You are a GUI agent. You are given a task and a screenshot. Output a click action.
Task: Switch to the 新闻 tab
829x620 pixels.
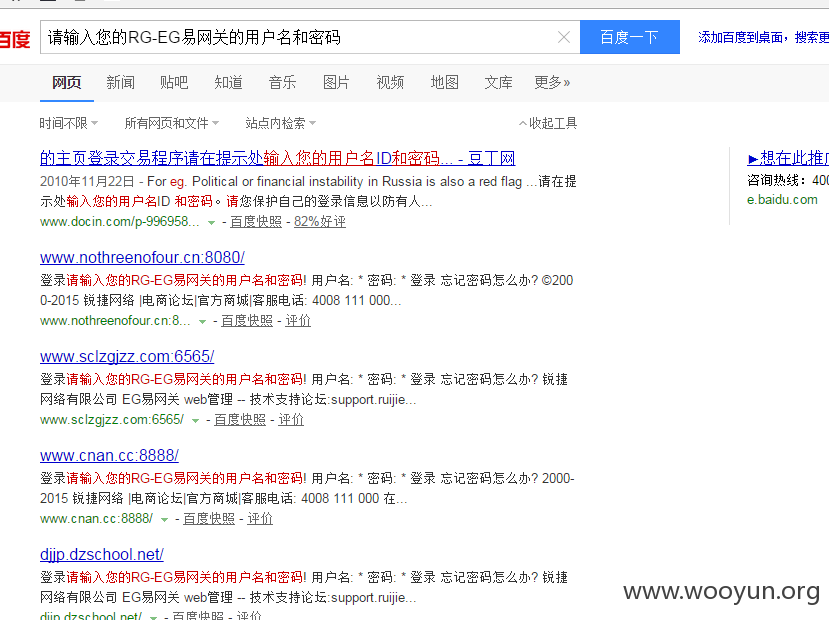[x=121, y=82]
